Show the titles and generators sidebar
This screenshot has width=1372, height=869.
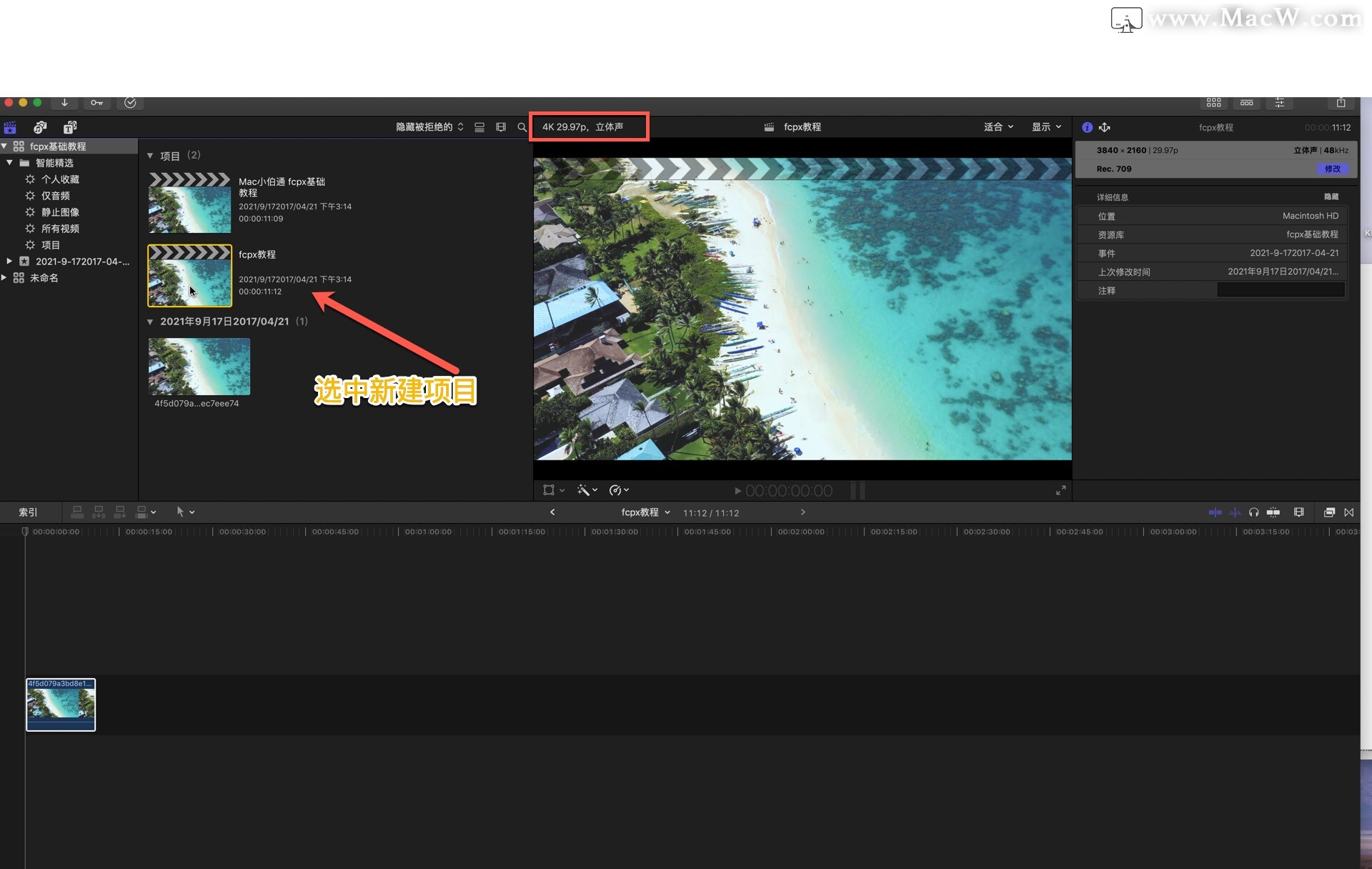click(x=69, y=127)
